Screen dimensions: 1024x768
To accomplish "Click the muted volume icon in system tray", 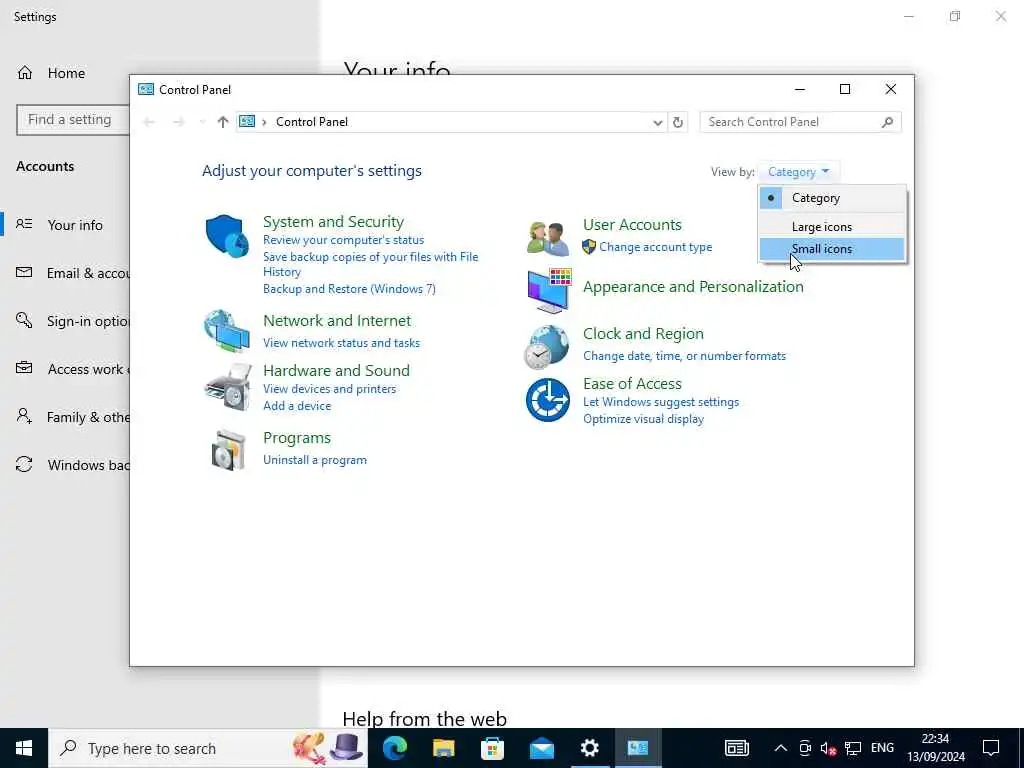I will [x=828, y=748].
